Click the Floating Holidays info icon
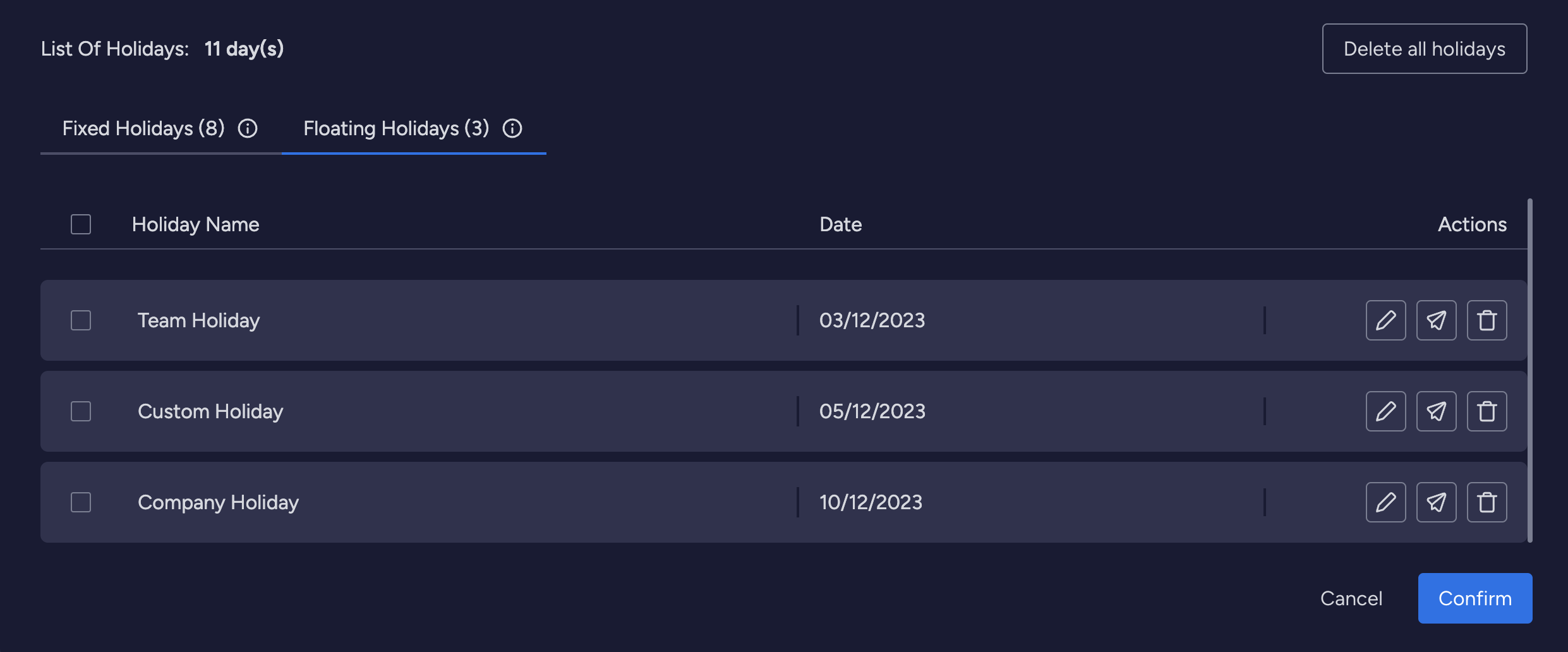The image size is (1568, 652). 512,128
